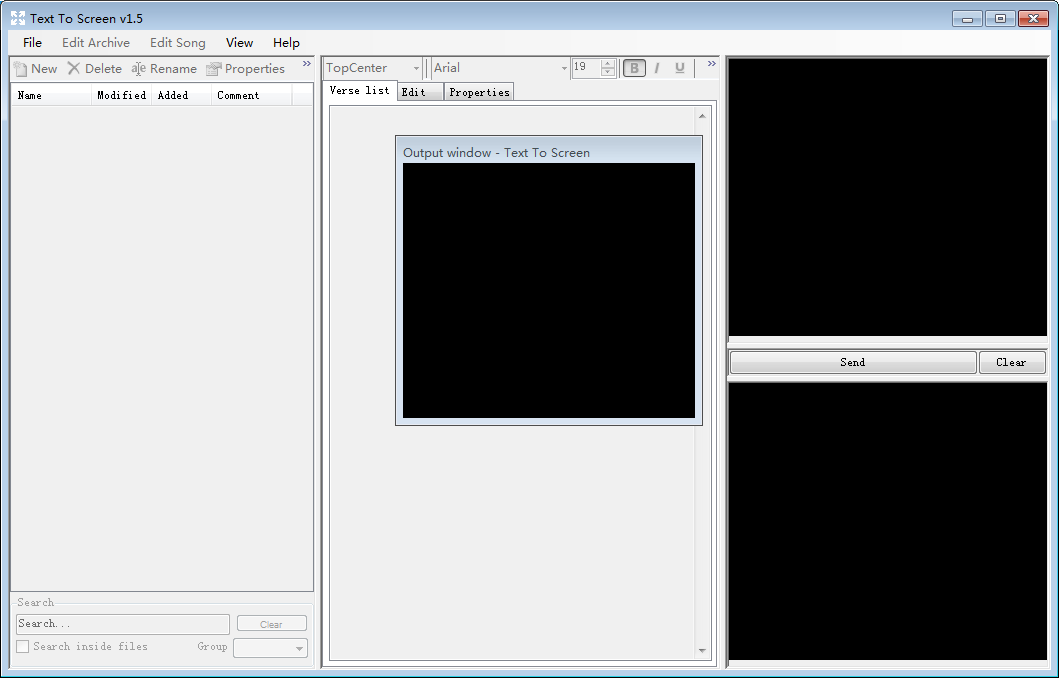Screen dimensions: 1059x678
Task: Toggle Bold formatting
Action: [634, 68]
